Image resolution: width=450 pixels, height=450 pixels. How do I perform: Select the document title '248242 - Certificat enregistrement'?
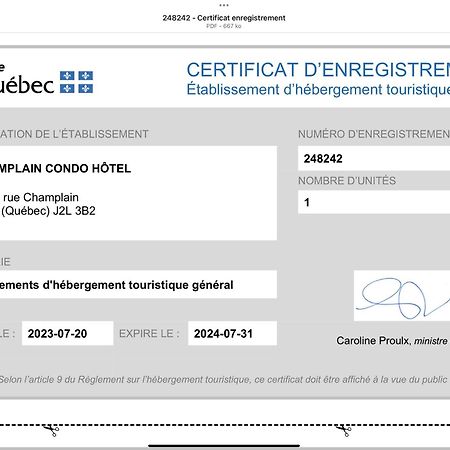224,18
